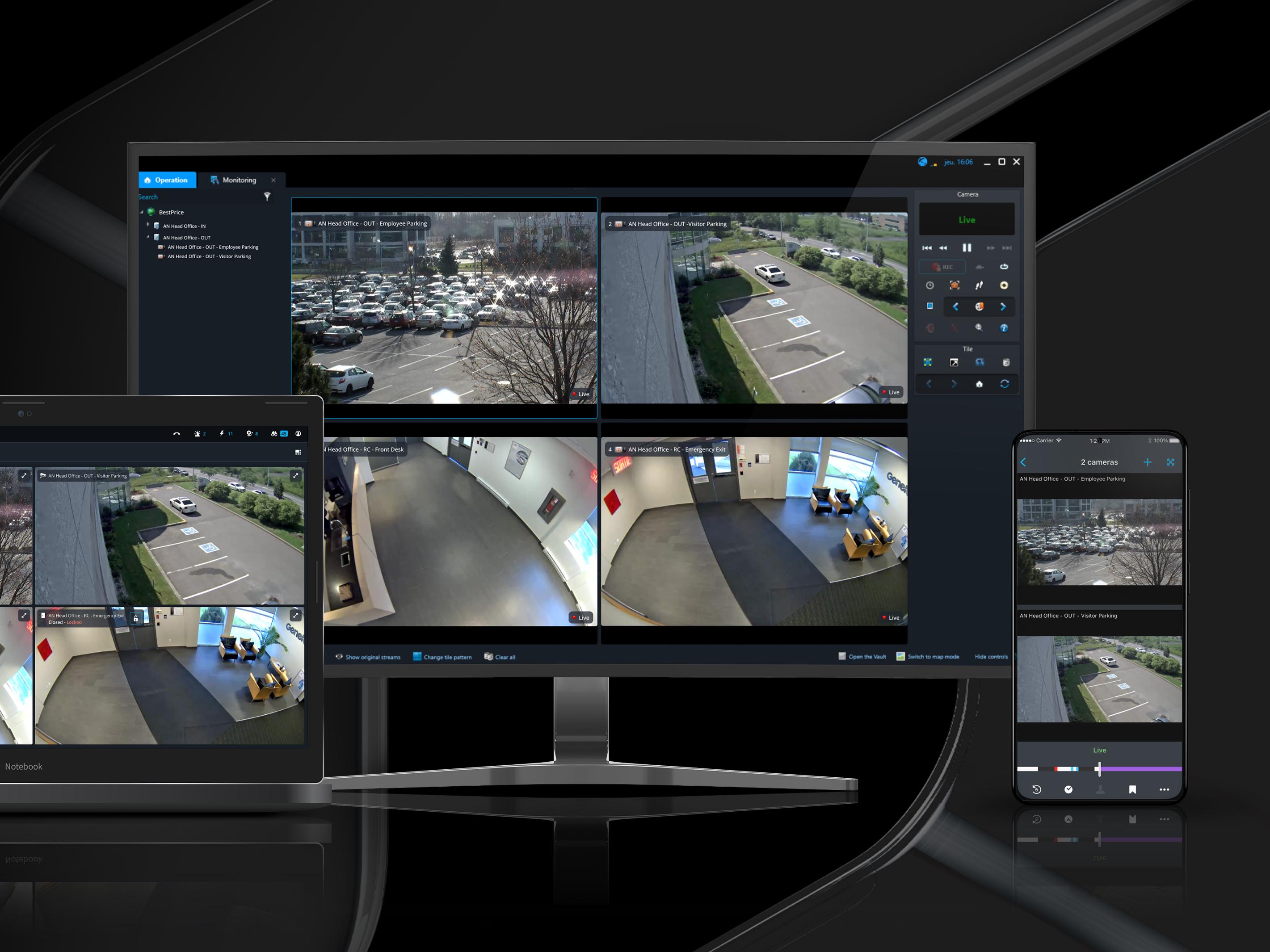Click the blue info icon
Screen dimensions: 1270x952
click(x=1004, y=327)
